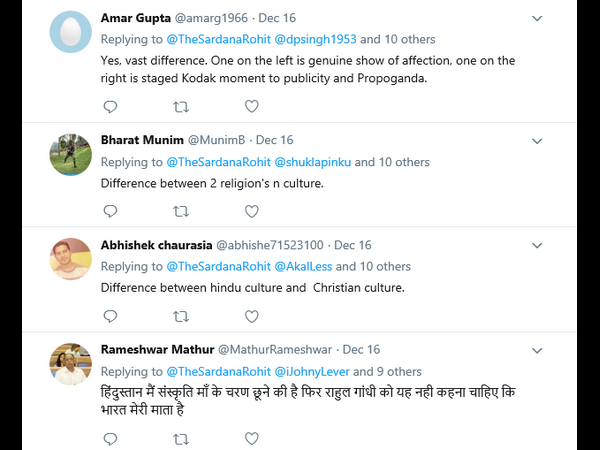This screenshot has width=600, height=450.
Task: Retweet Amar Gupta's tweet
Action: [181, 106]
